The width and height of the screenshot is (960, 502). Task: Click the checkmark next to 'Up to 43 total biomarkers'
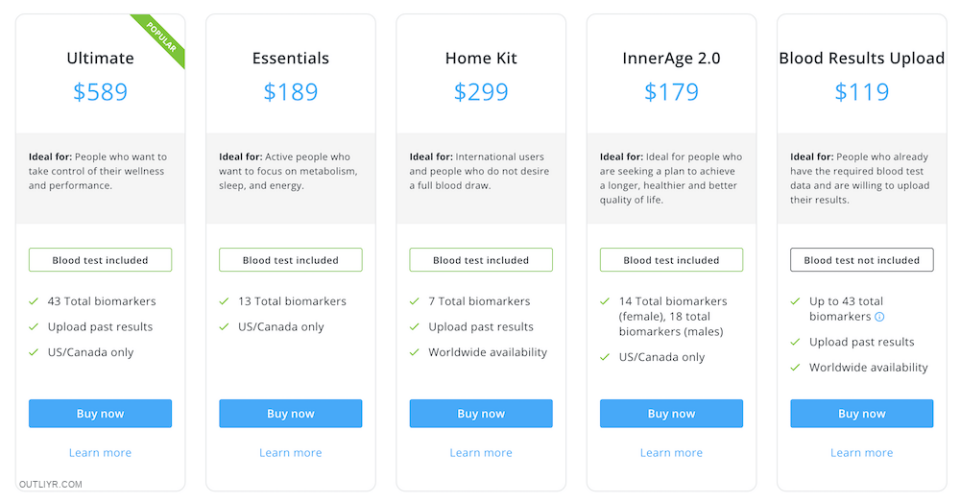pos(796,301)
